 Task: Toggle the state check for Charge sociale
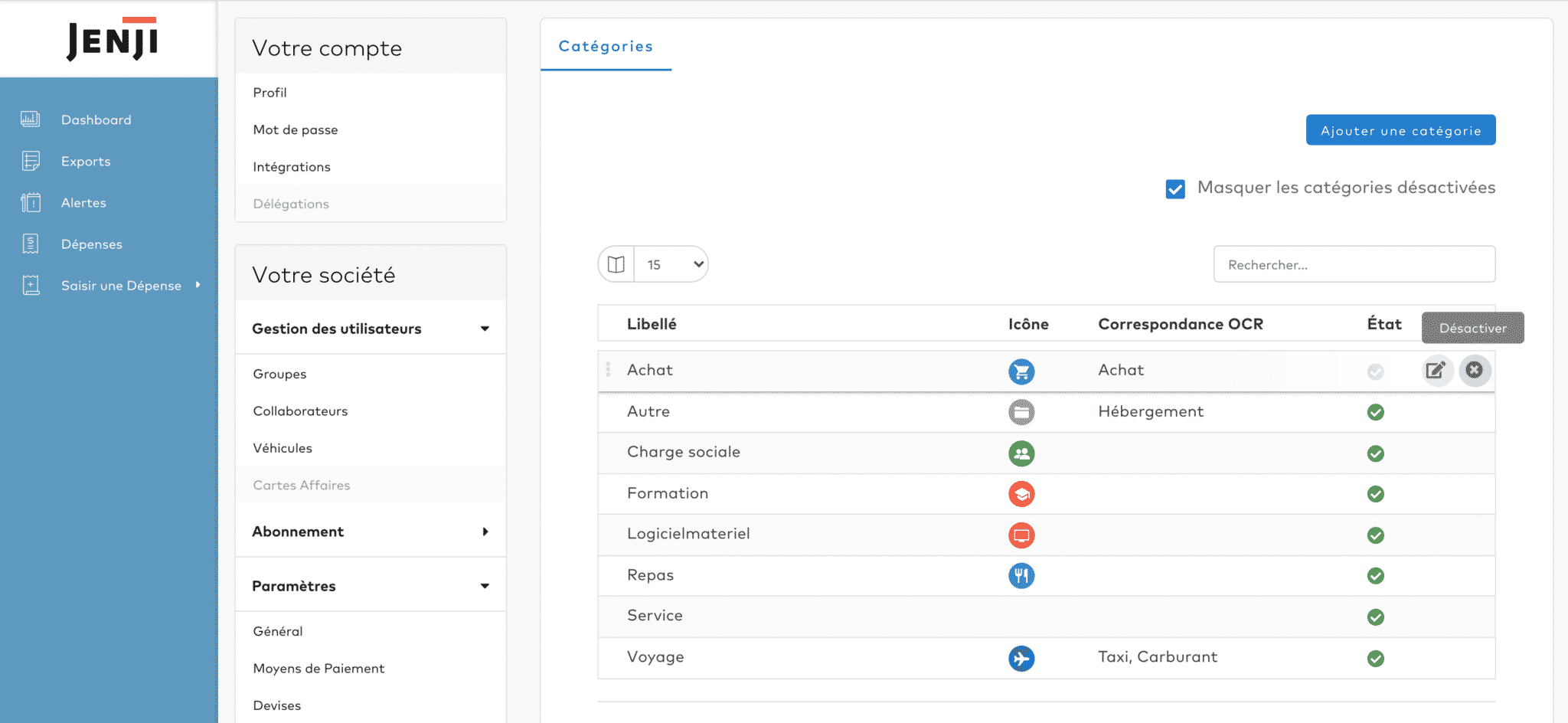1376,453
